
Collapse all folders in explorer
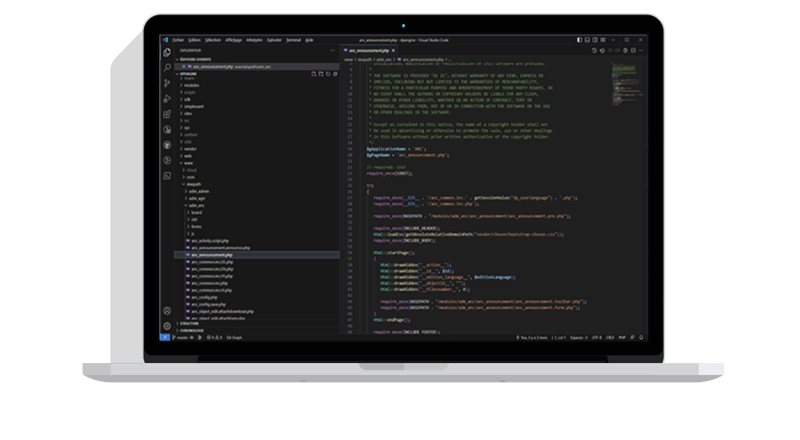tap(335, 74)
